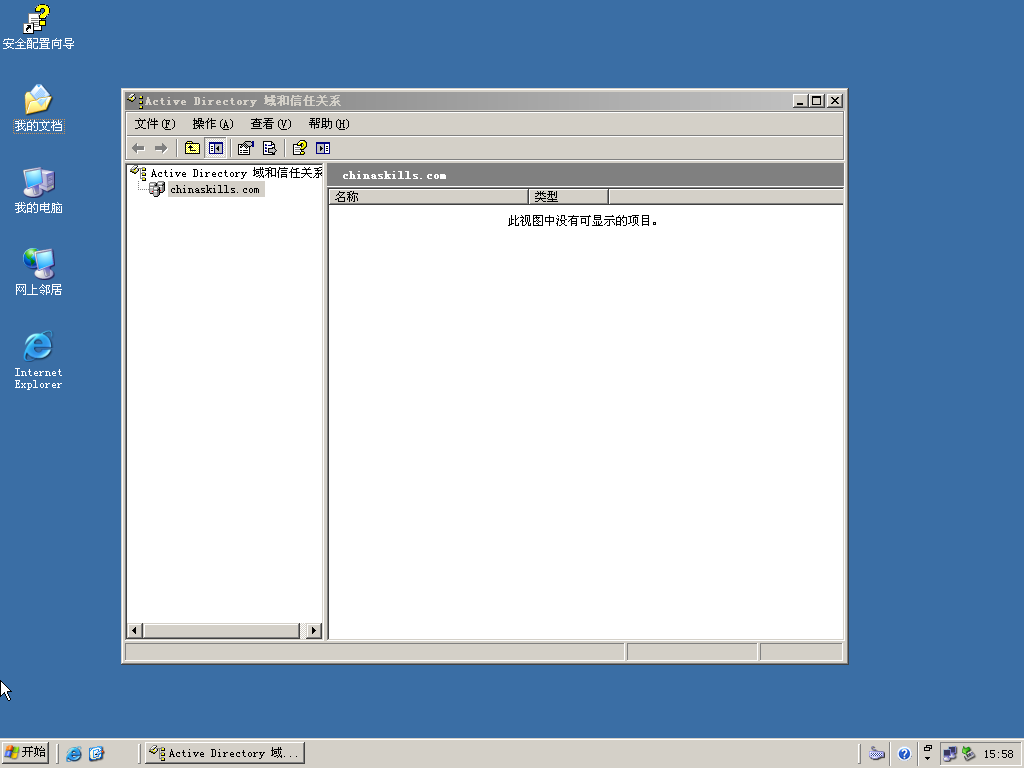
Task: Click the tray icon left of the clock
Action: coord(968,754)
